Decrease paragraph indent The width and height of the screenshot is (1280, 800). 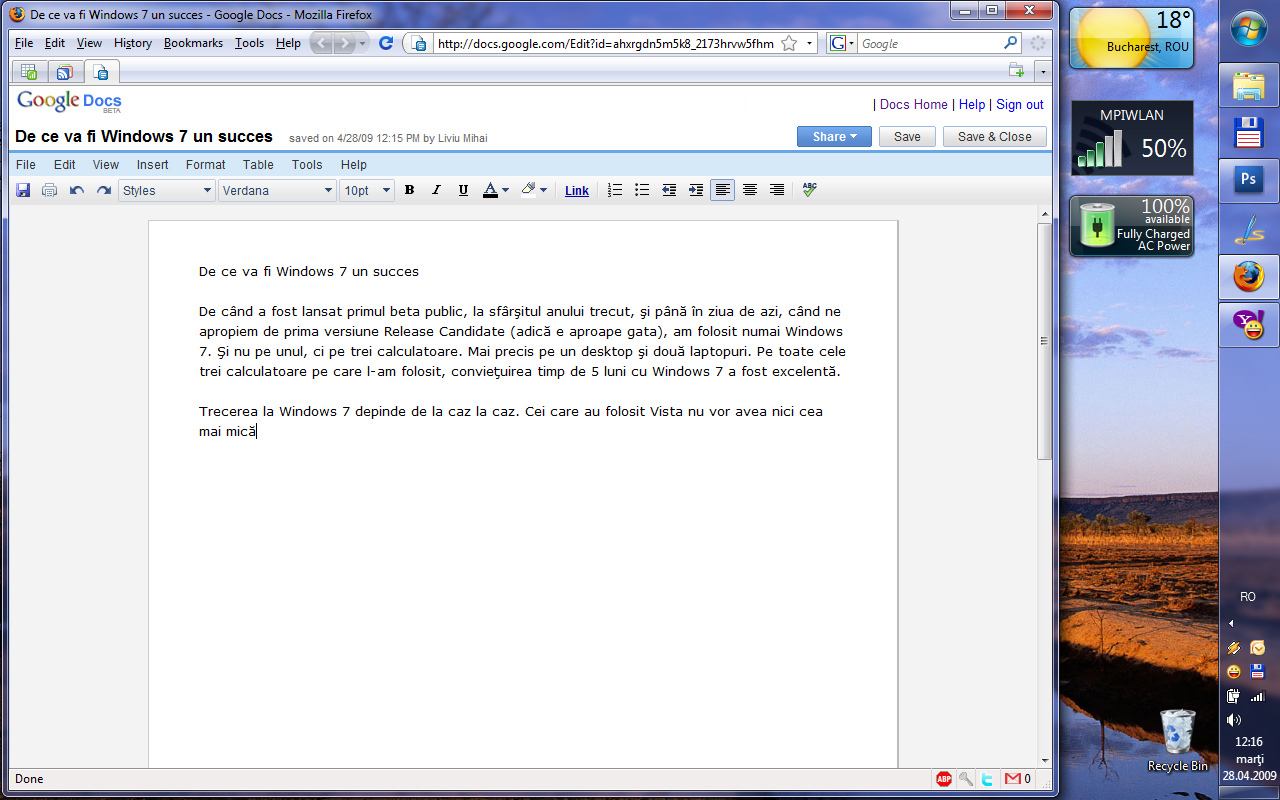coord(669,190)
